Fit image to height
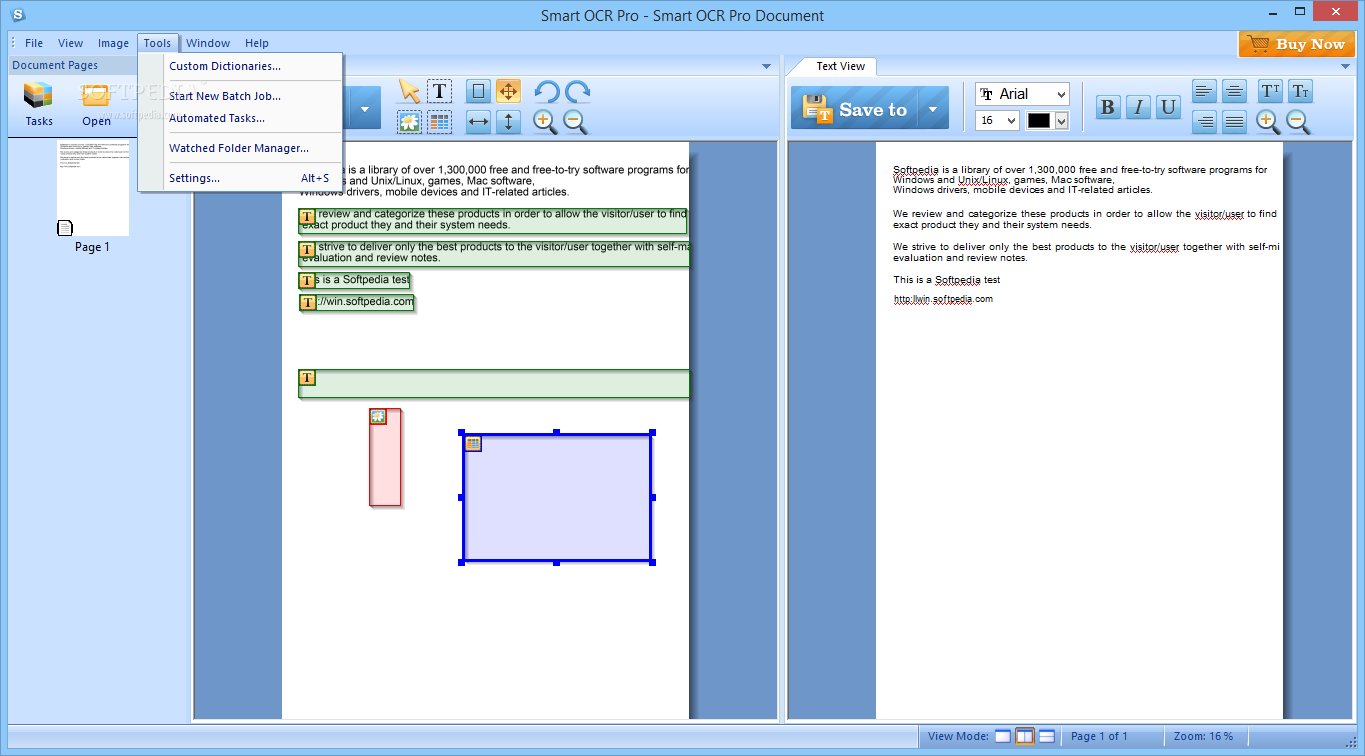Viewport: 1365px width, 756px height. click(x=508, y=122)
